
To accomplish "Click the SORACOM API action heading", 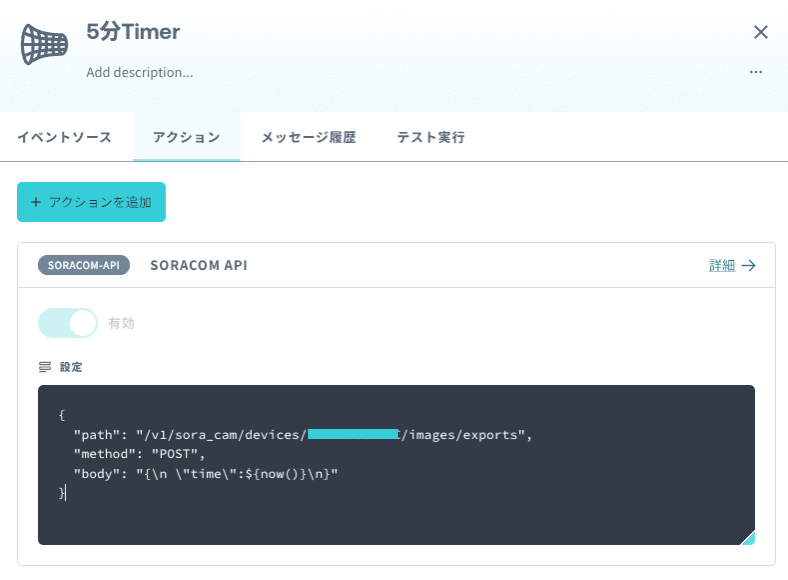I will pyautogui.click(x=199, y=265).
